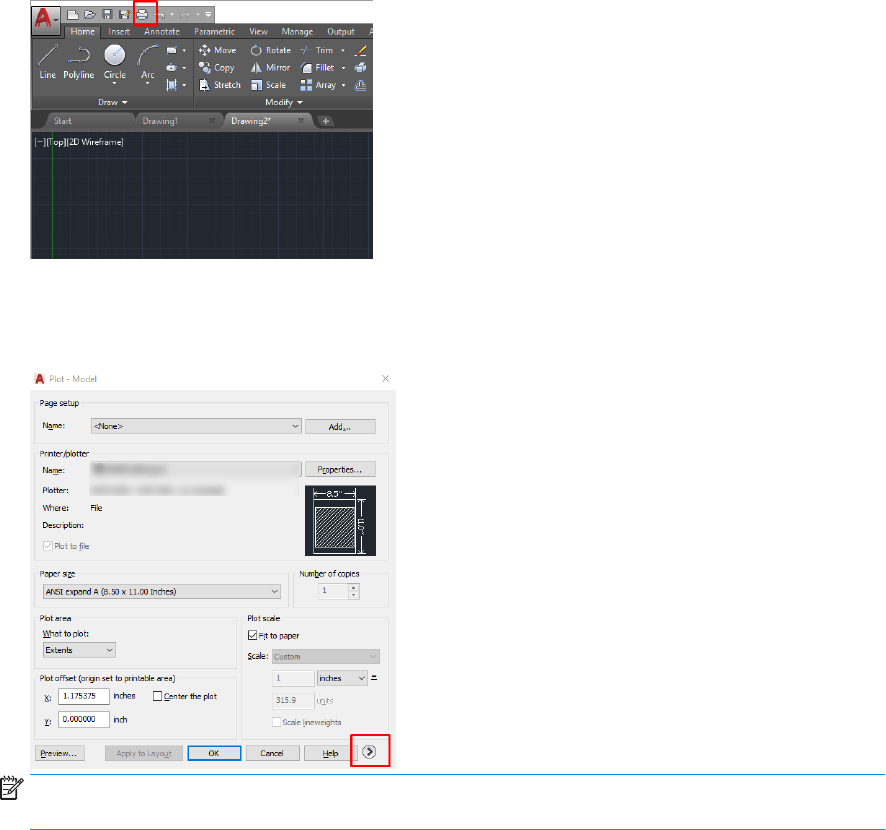Screen dimensions: 886x830
Task: Open the Quick Access Toolbar customize dropdown
Action: [208, 15]
